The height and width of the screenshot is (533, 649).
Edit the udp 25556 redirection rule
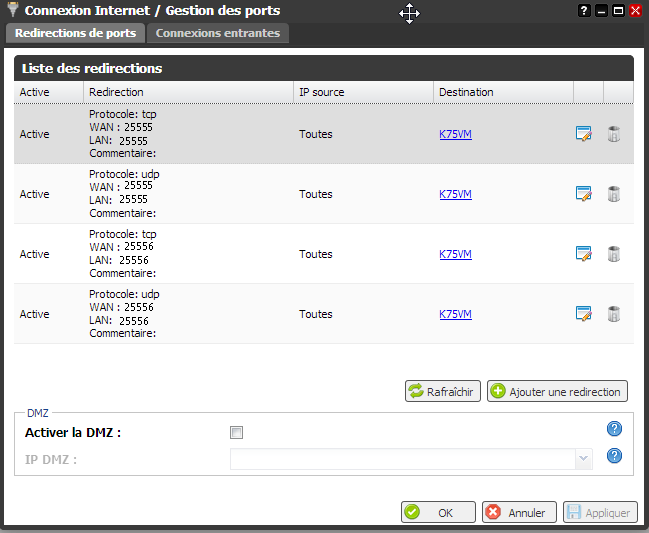[x=584, y=314]
